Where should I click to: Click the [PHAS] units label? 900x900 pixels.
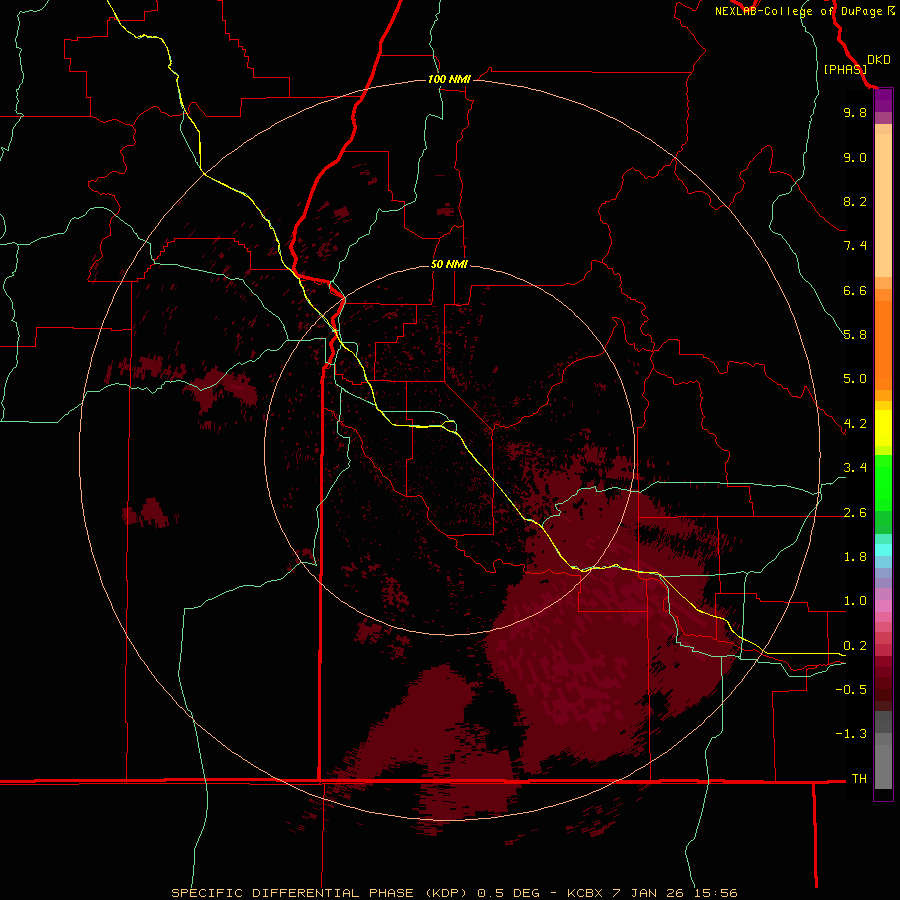[x=845, y=69]
